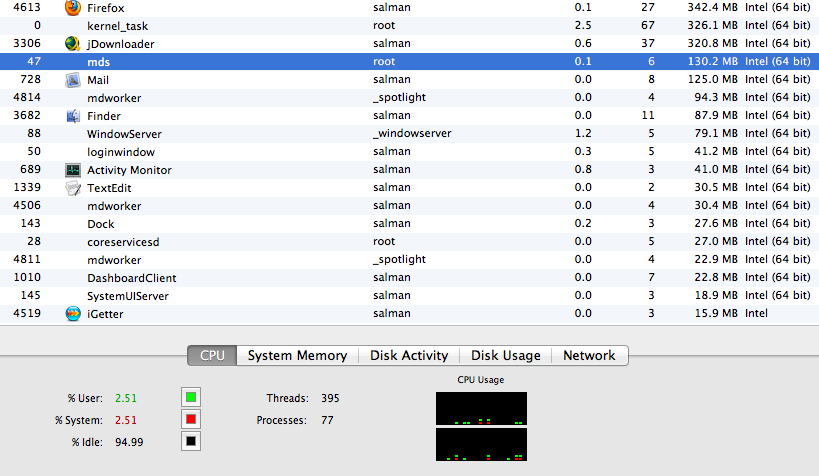Click kernel_task's CPU value 2.5
Screen dimensions: 819x476
tap(583, 25)
